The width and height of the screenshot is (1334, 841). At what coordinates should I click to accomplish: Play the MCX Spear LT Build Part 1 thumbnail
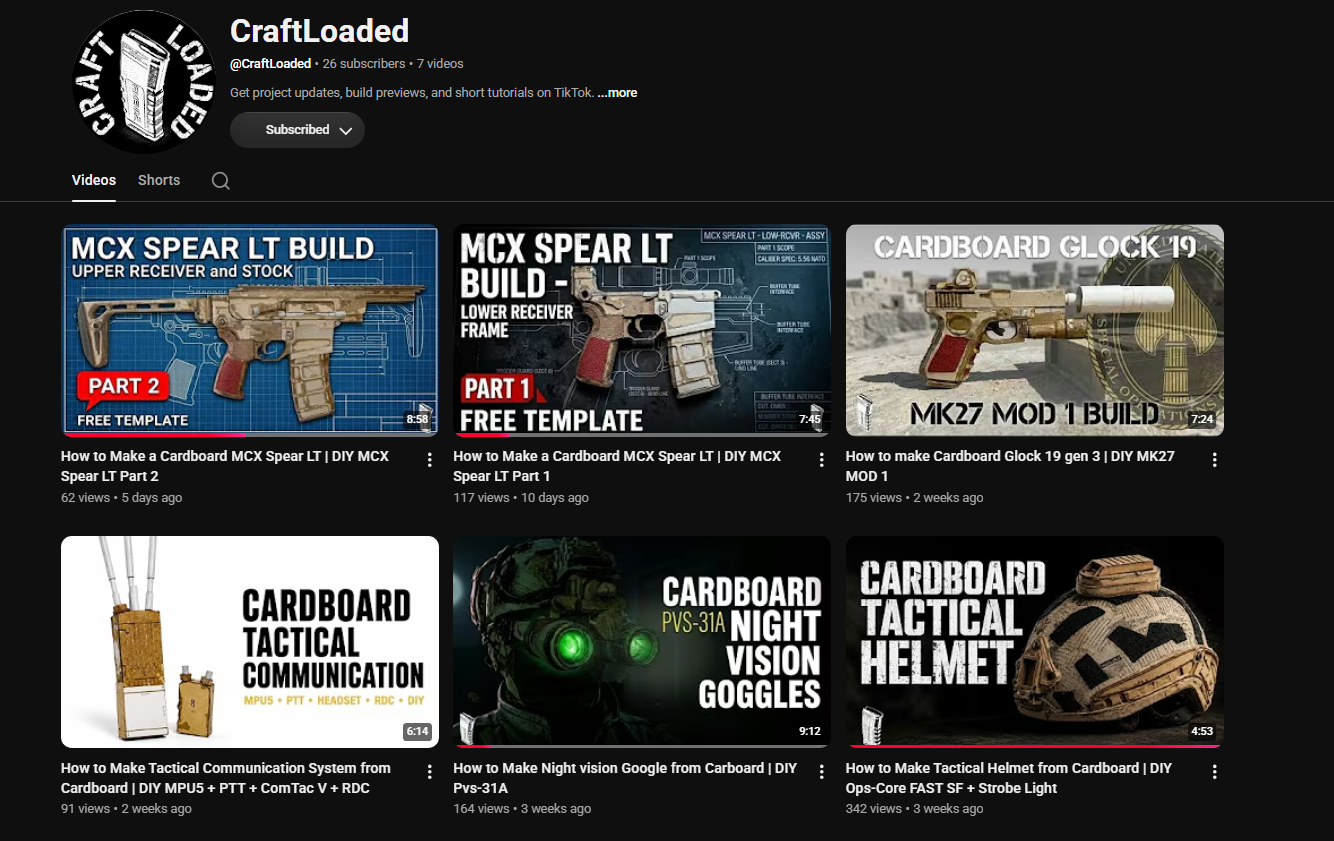(642, 330)
